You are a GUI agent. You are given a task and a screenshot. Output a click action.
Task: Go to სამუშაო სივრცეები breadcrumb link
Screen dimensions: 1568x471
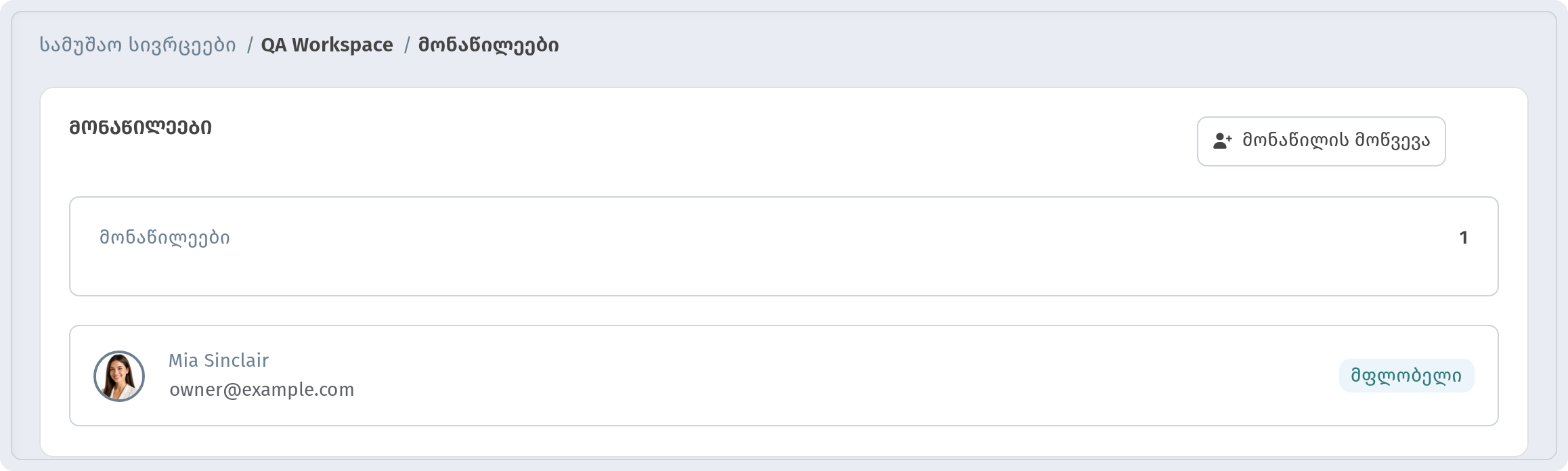tap(137, 45)
